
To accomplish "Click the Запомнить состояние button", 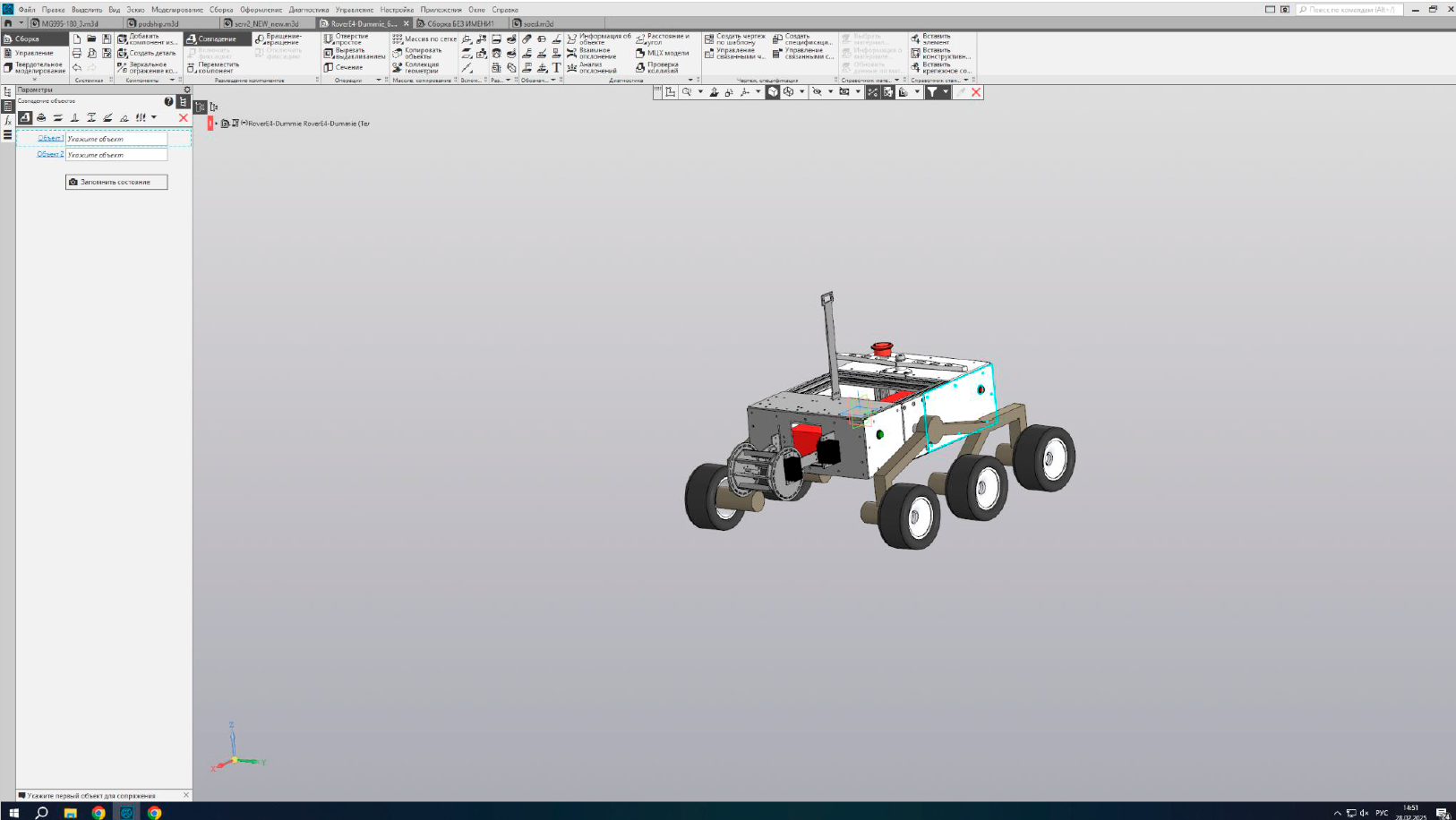I will pos(116,182).
